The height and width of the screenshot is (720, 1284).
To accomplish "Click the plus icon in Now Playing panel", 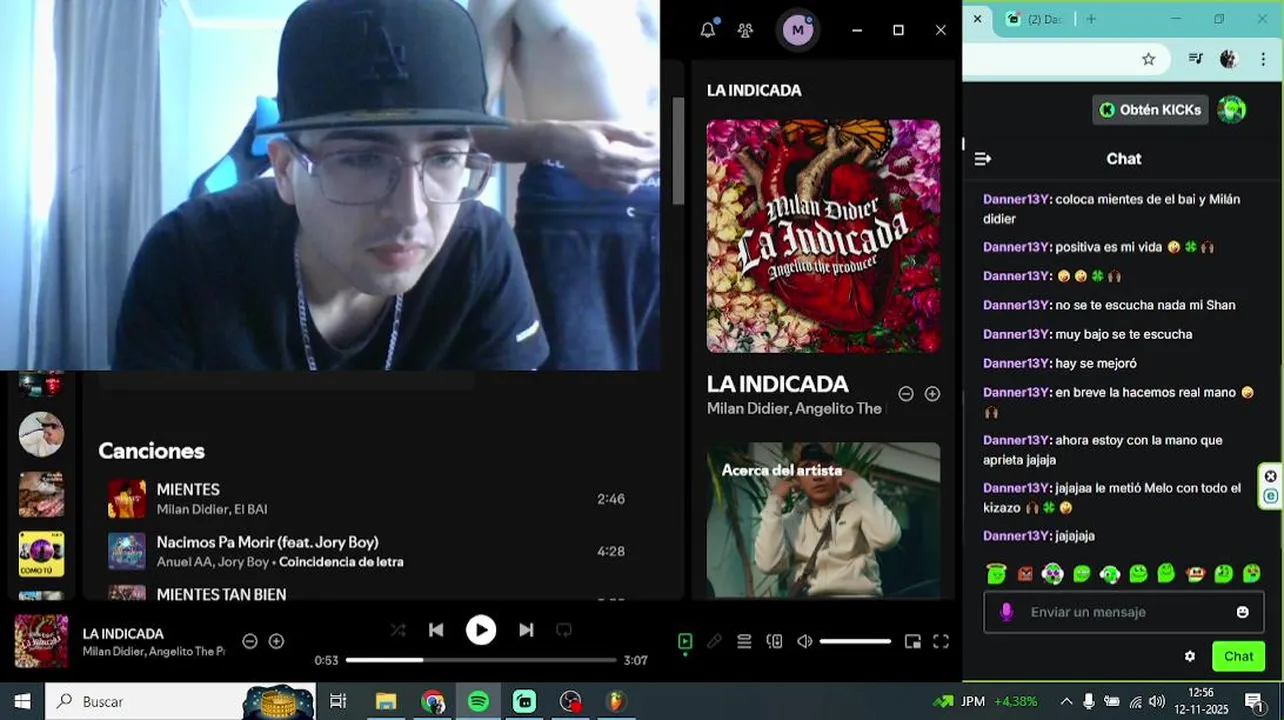I will click(932, 394).
